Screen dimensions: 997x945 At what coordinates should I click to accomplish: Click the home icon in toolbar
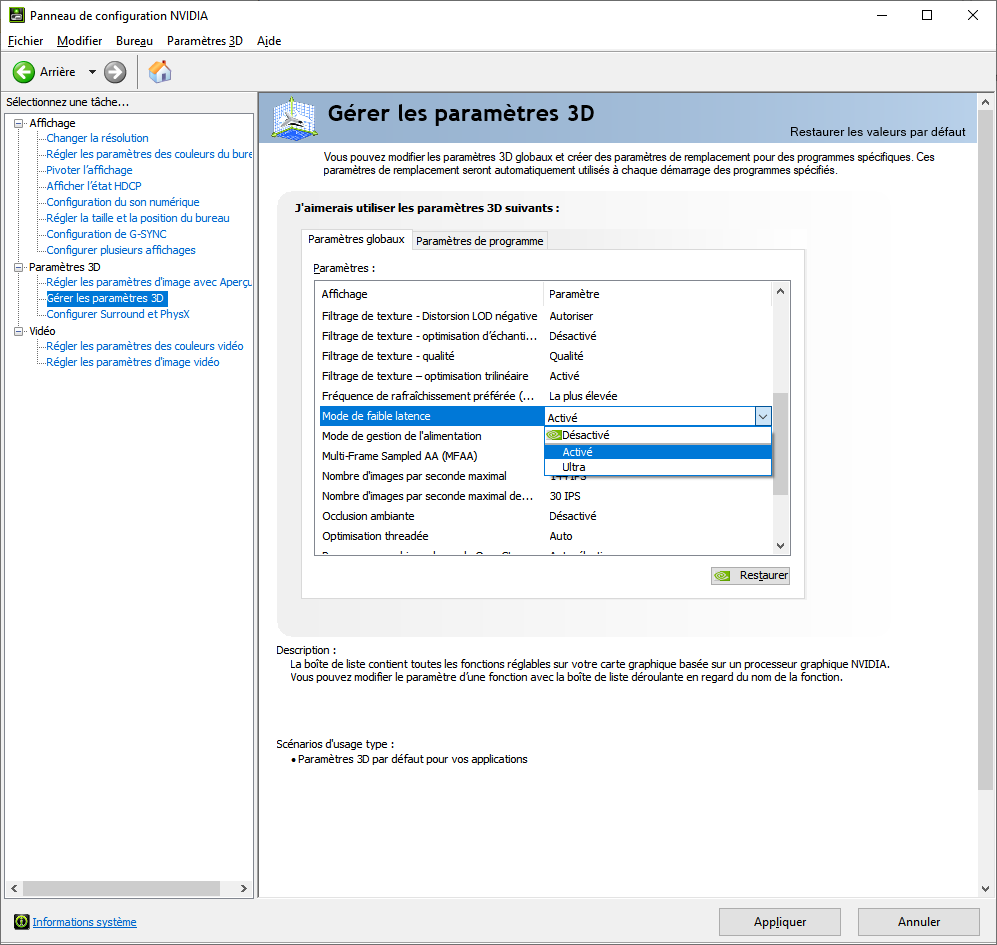click(160, 72)
